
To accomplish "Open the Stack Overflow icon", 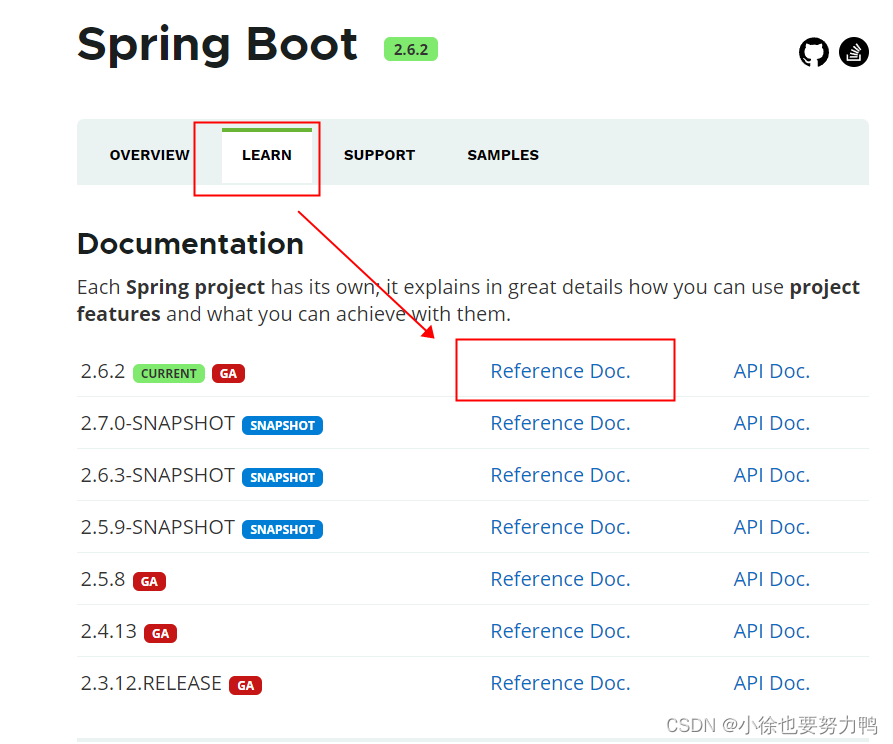I will tap(854, 52).
